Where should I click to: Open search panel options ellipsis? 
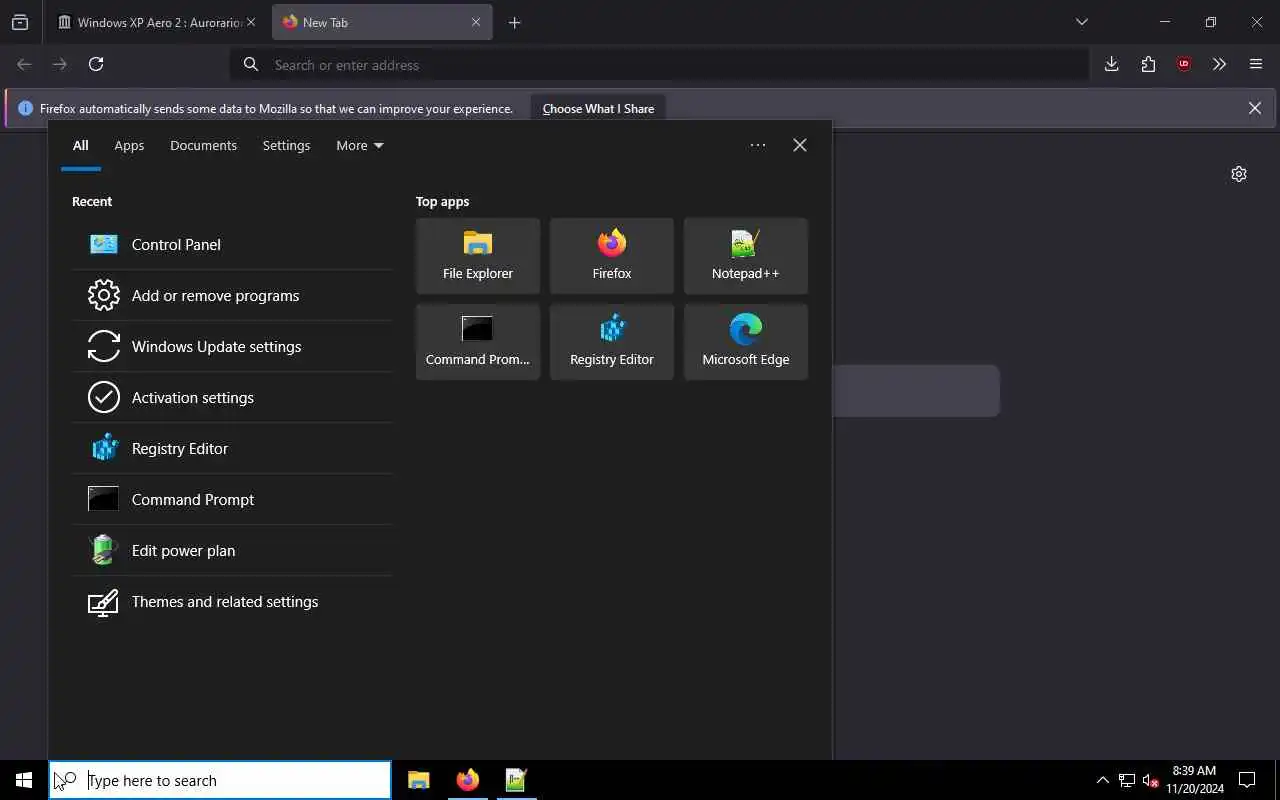pyautogui.click(x=758, y=145)
